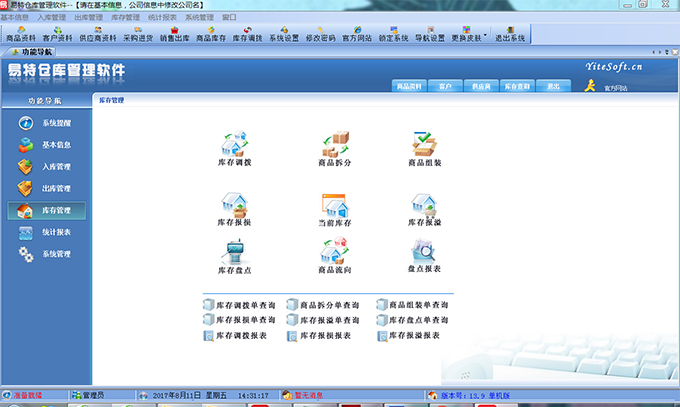Click 准备就绪 status text
680x407 pixels.
coord(23,395)
